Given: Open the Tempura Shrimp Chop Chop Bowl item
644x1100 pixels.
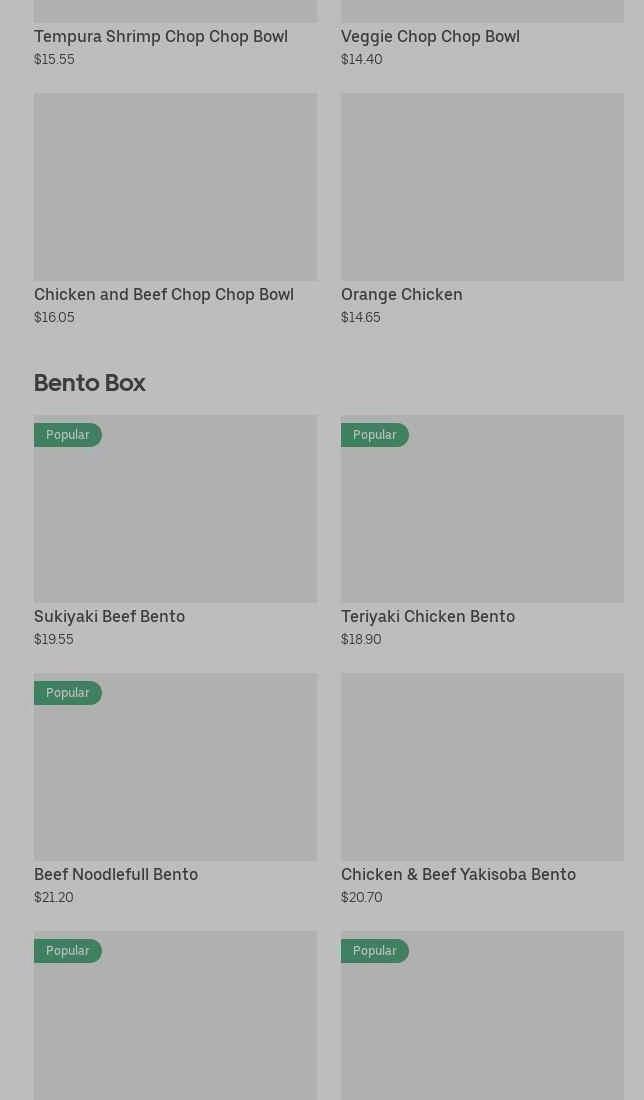Looking at the screenshot, I should click(160, 37).
